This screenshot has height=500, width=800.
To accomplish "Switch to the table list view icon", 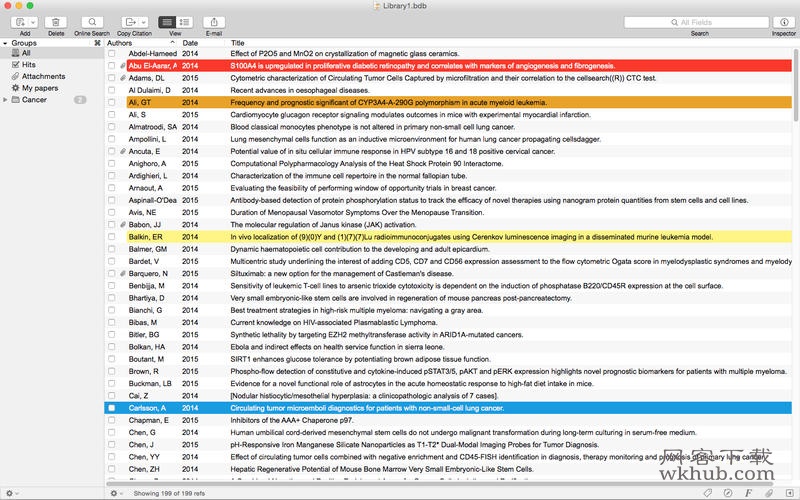I will (167, 22).
